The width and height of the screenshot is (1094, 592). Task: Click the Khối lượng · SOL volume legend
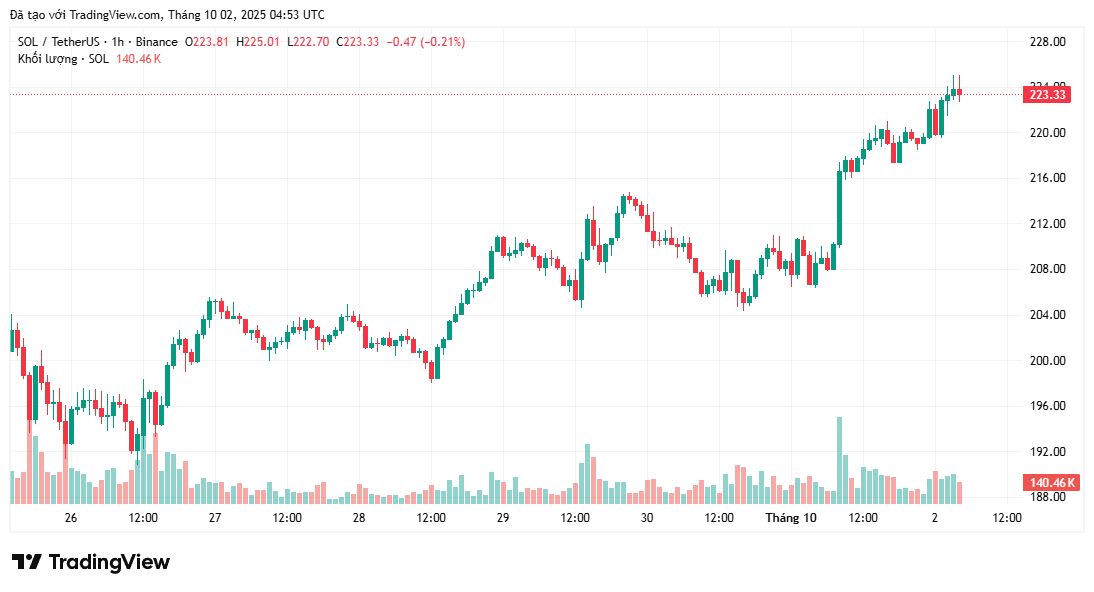tap(63, 59)
